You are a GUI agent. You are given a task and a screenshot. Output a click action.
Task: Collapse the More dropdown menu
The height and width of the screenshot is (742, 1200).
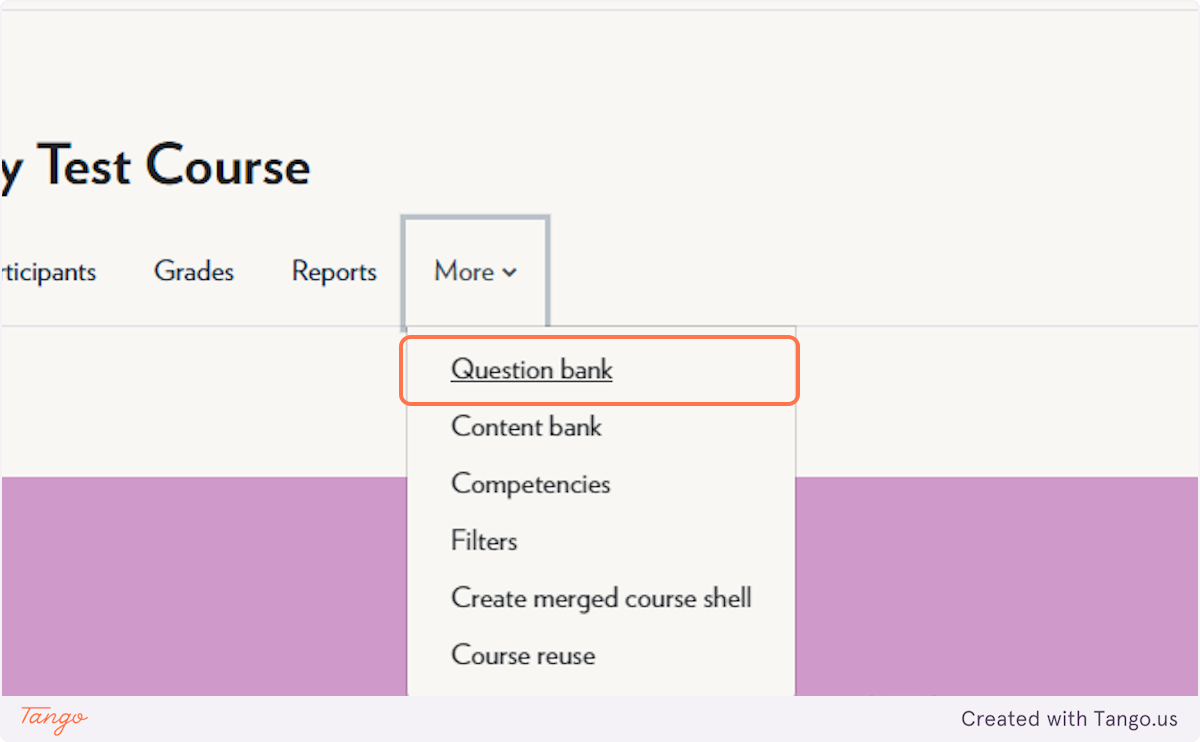point(475,271)
